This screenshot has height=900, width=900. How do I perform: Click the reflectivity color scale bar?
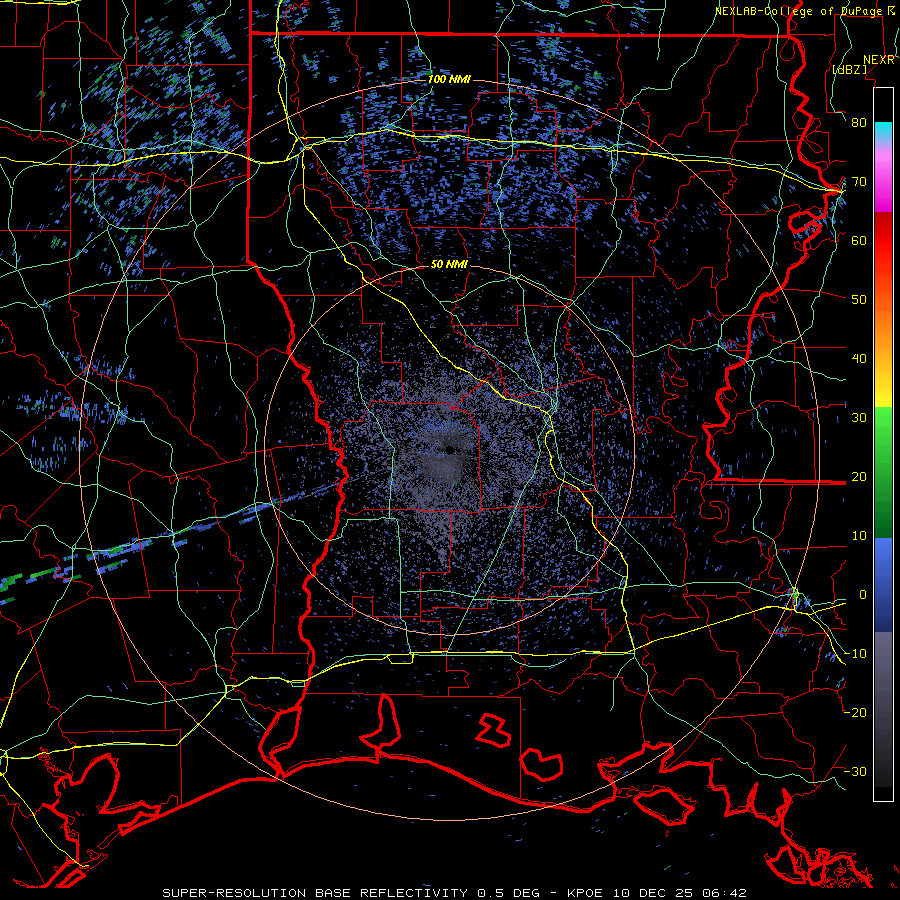click(x=883, y=444)
